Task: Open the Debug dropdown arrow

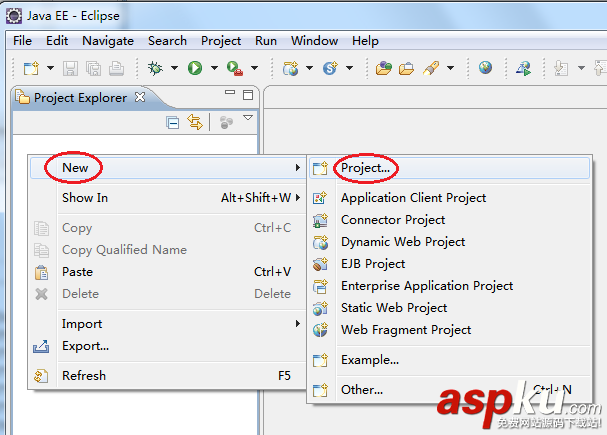Action: click(x=175, y=68)
